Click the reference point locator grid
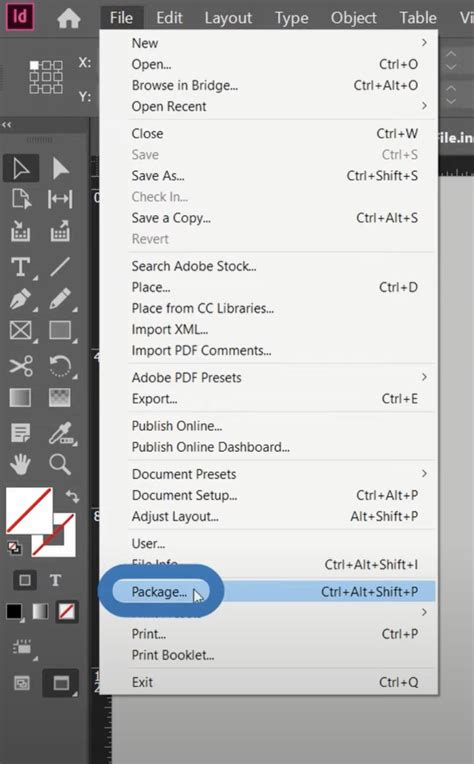The height and width of the screenshot is (764, 474). (46, 77)
